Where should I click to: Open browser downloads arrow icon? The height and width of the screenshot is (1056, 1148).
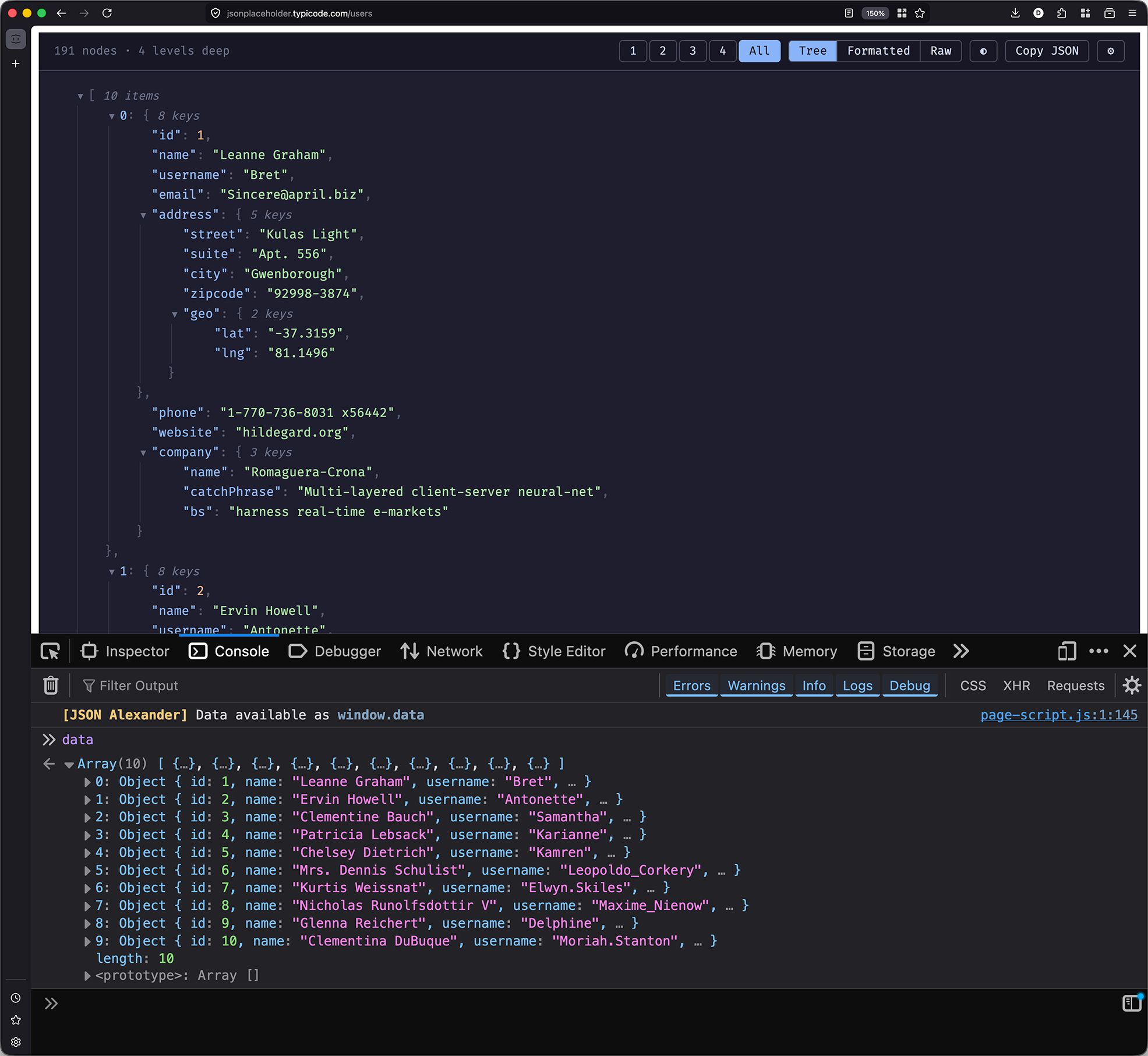coord(1015,13)
